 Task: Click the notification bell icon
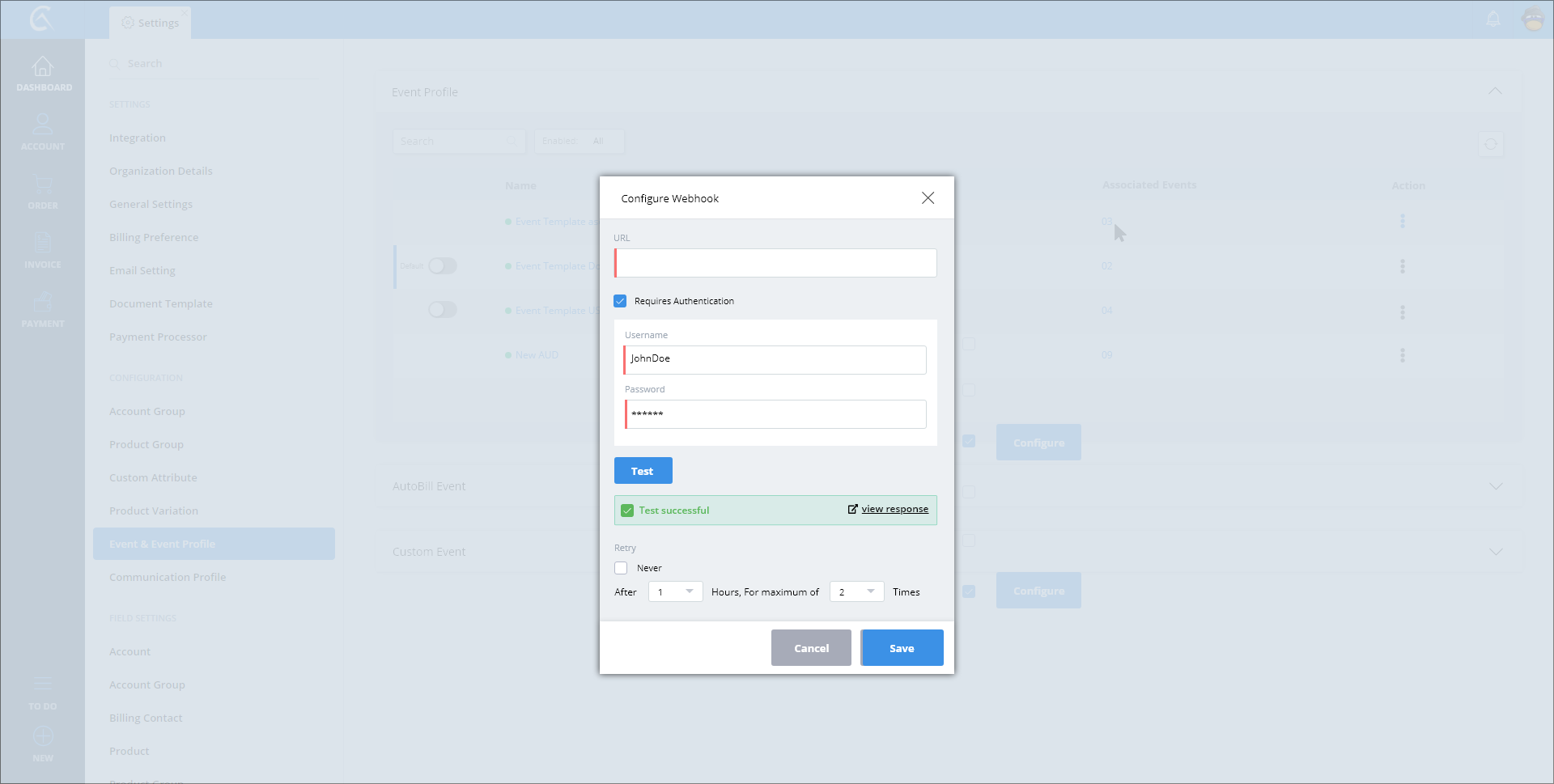pyautogui.click(x=1493, y=19)
